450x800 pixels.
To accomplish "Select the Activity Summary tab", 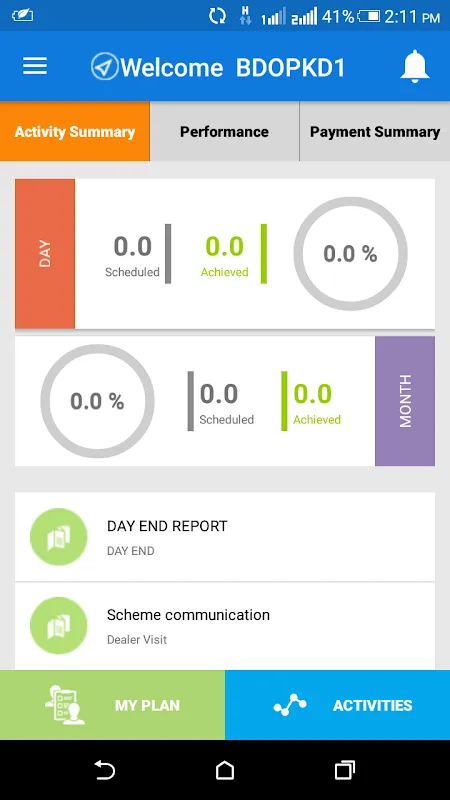I will coord(75,132).
